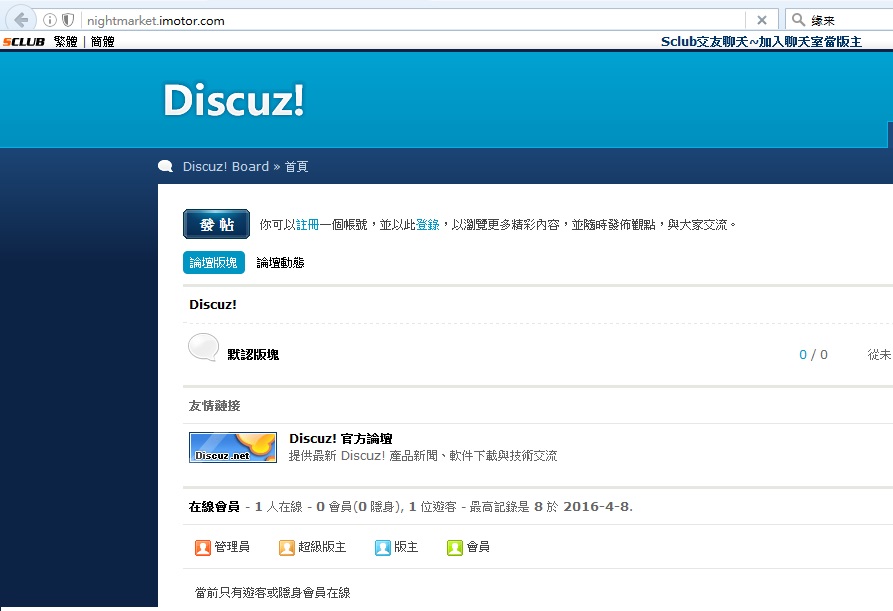Click the 友情鏈接 section heading
The width and height of the screenshot is (893, 611).
(x=214, y=406)
